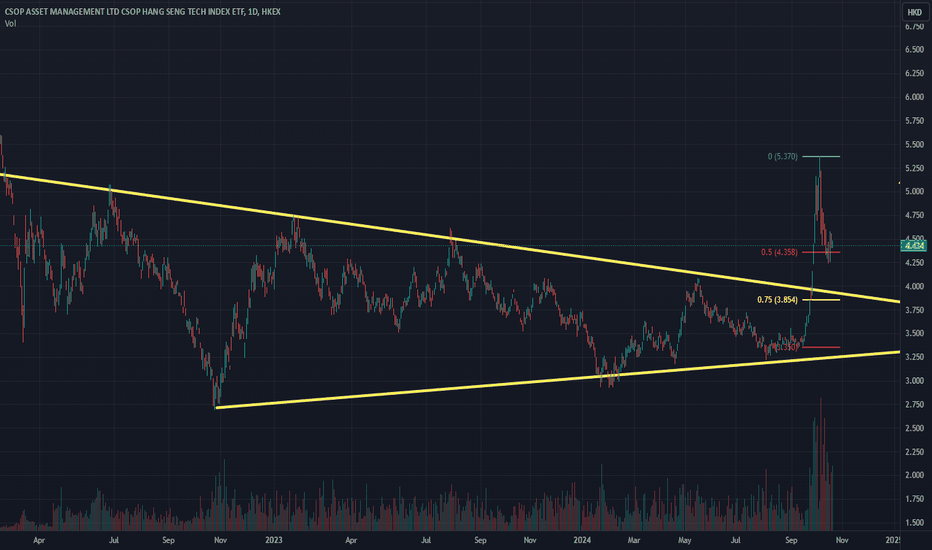Screen dimensions: 932x550
Task: Click the 2.500 price axis label
Action: 914,428
